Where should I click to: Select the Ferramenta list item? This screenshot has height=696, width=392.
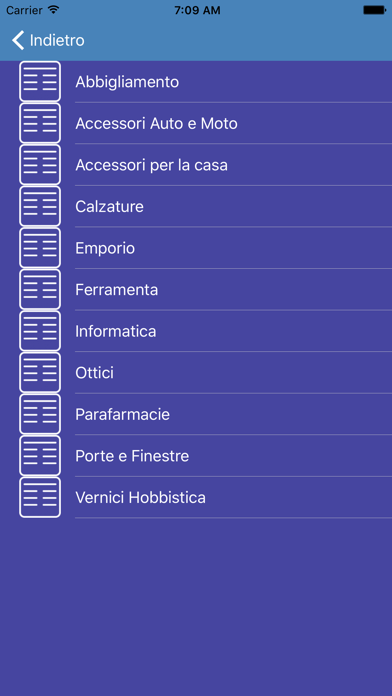click(x=196, y=289)
